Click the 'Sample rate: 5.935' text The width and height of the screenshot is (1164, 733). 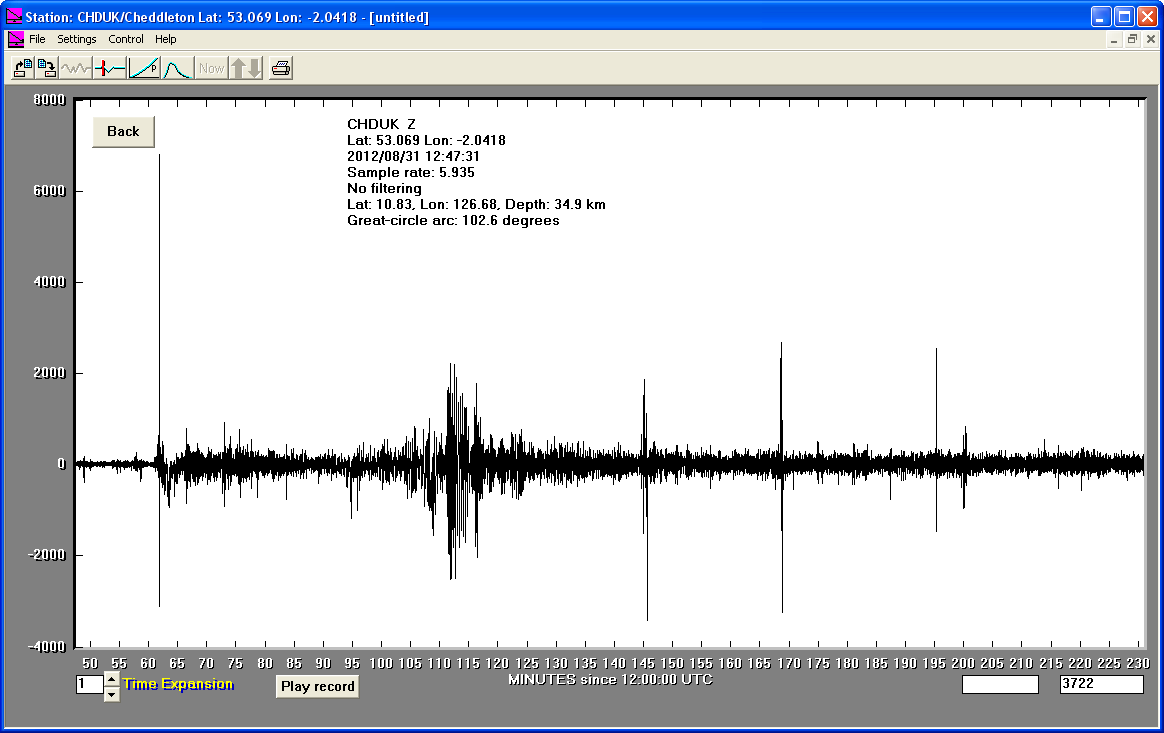click(411, 172)
